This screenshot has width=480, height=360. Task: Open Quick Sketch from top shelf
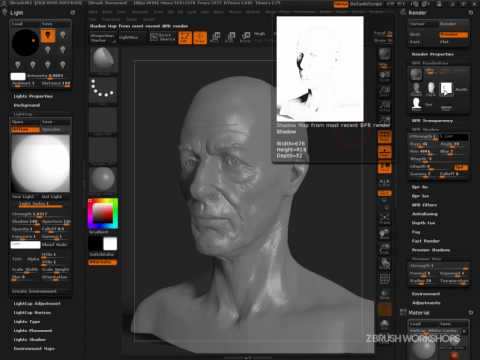[163, 37]
